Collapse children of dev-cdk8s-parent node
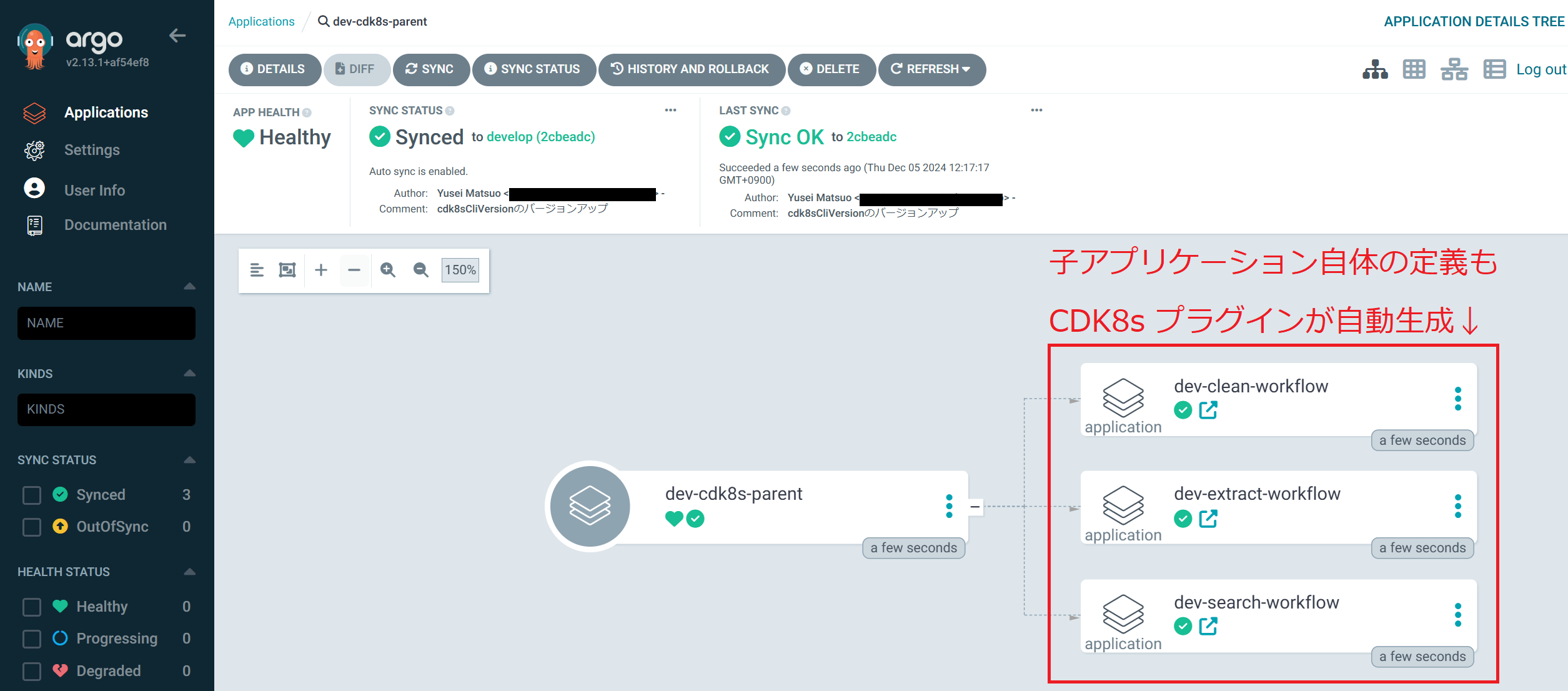Screen dimensions: 1568x691 [x=976, y=507]
